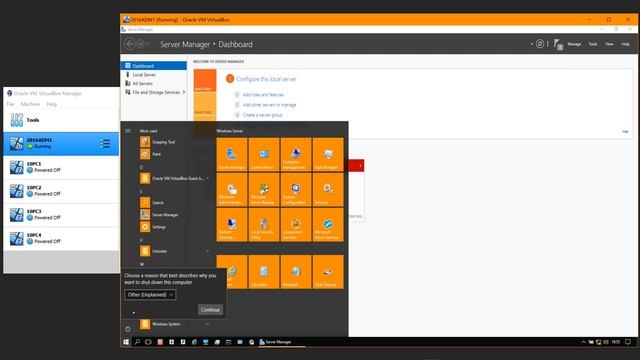
Task: Expand File and Storage Services arrow
Action: 184,92
